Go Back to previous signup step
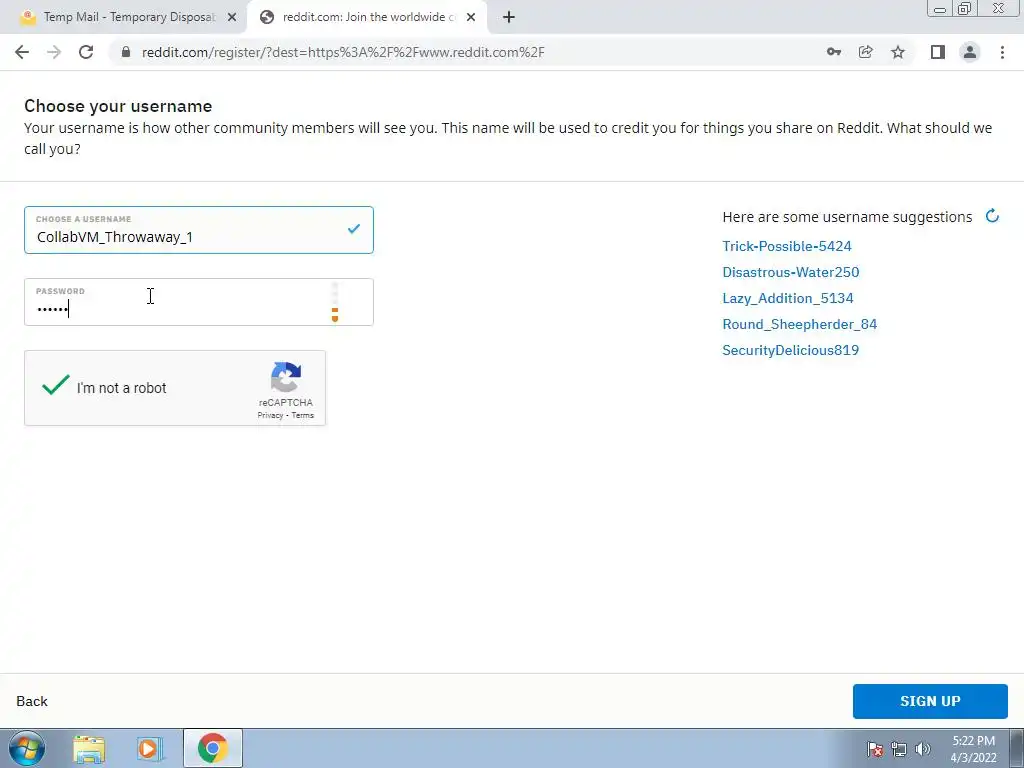The width and height of the screenshot is (1024, 768). [x=32, y=701]
